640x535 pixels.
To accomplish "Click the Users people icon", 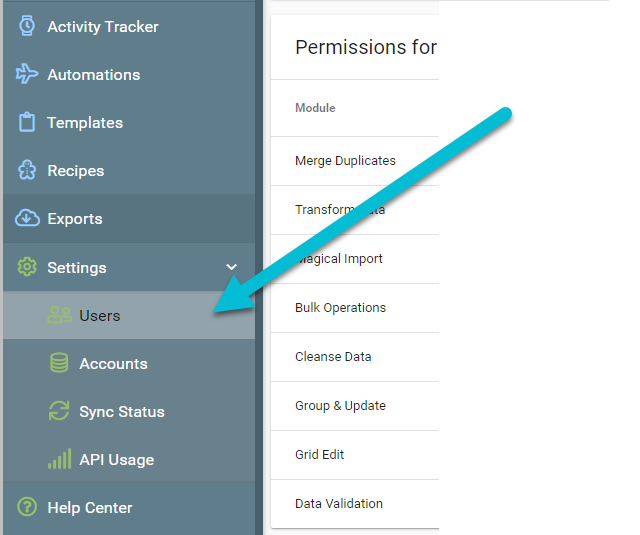I will (x=60, y=315).
